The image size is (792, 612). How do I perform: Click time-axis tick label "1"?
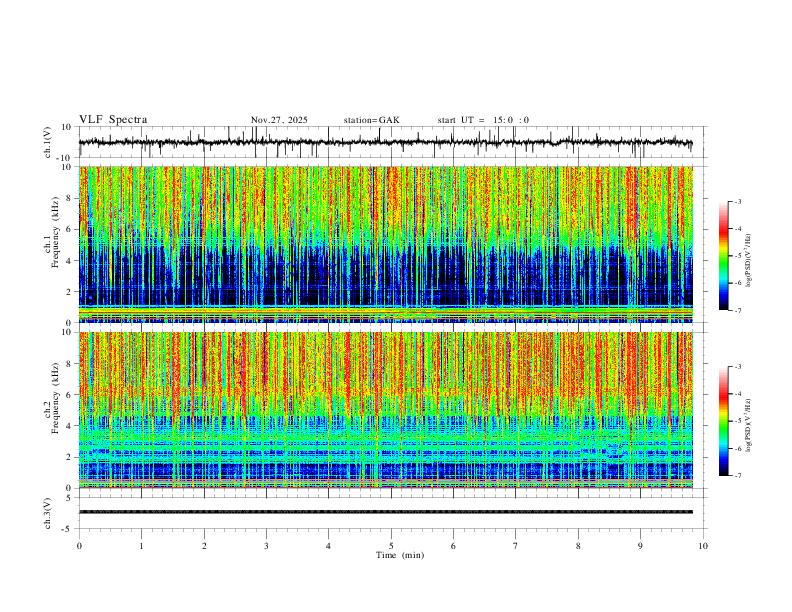coord(141,546)
